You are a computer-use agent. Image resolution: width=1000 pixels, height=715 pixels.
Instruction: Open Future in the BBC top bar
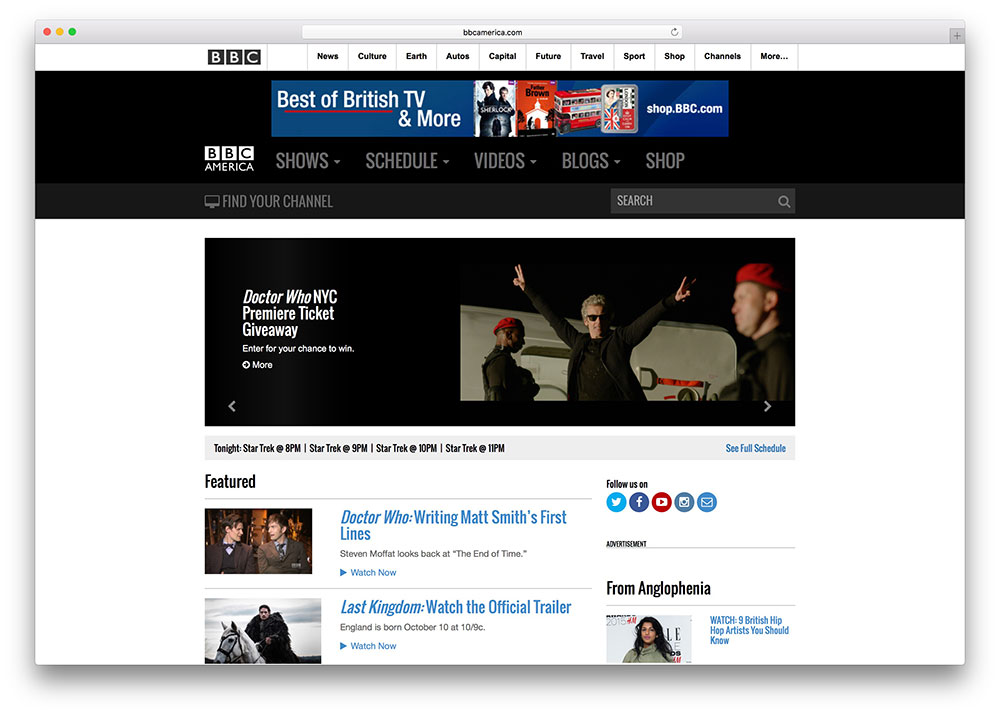point(548,56)
